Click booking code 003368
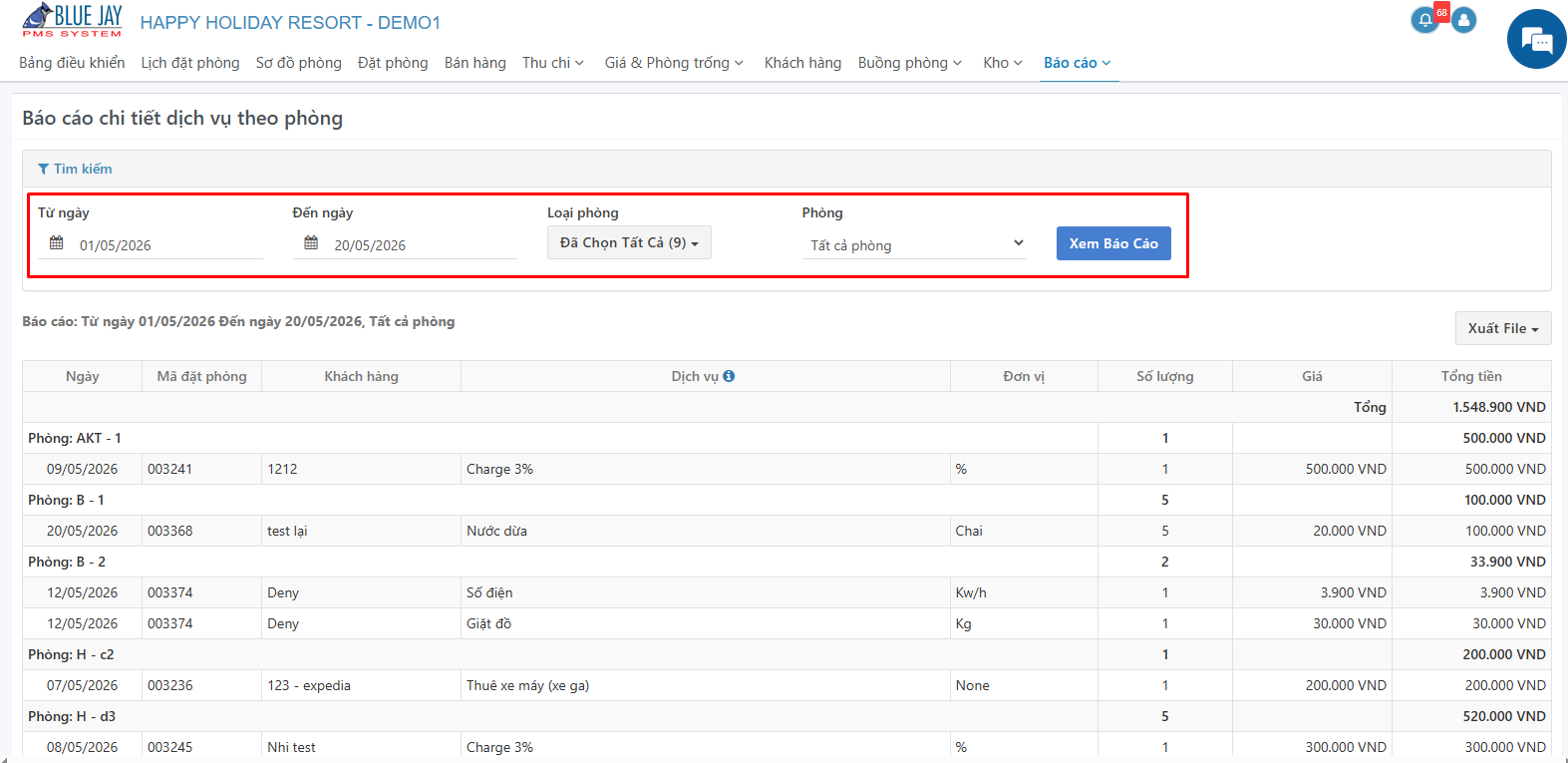This screenshot has height=763, width=1568. coord(169,531)
